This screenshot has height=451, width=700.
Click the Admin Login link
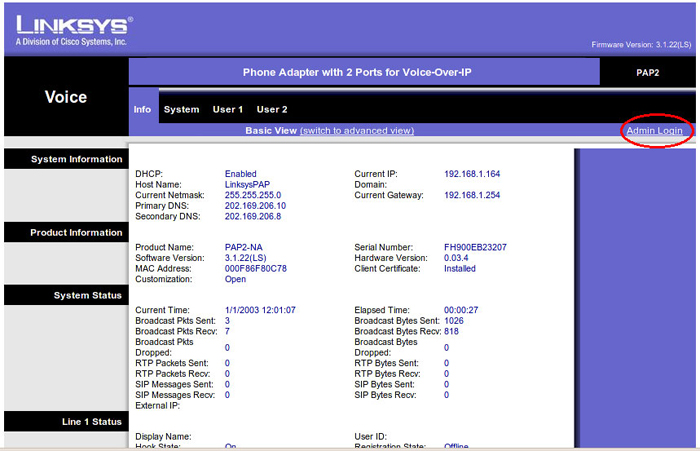(x=654, y=130)
